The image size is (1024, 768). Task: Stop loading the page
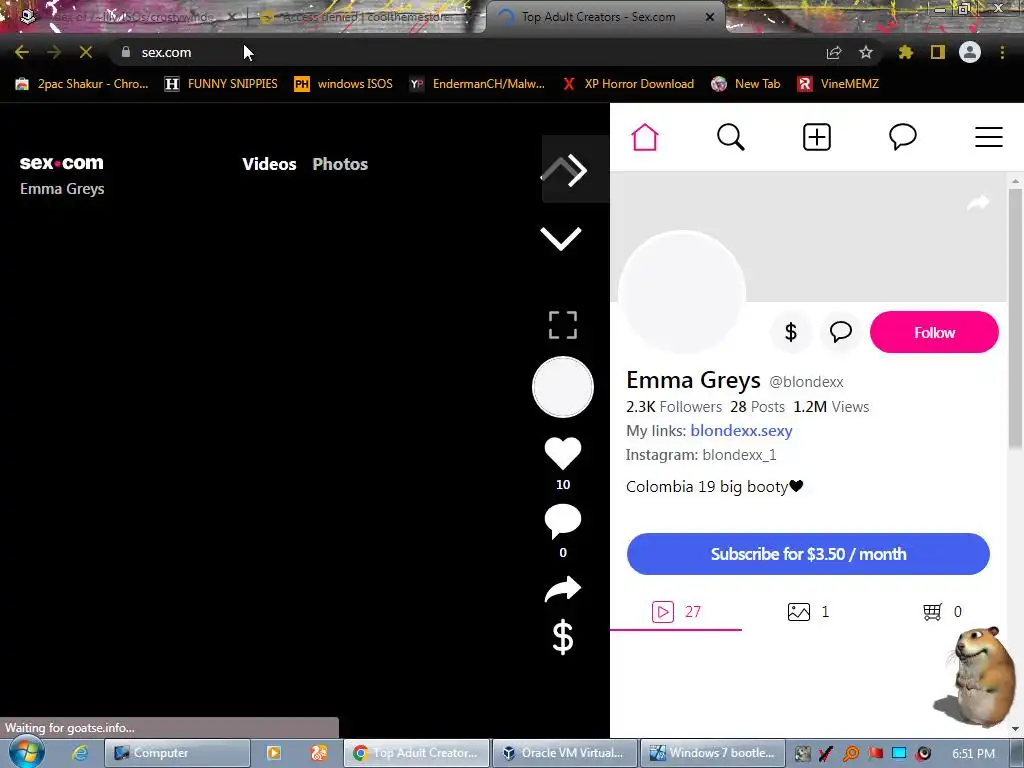point(86,52)
